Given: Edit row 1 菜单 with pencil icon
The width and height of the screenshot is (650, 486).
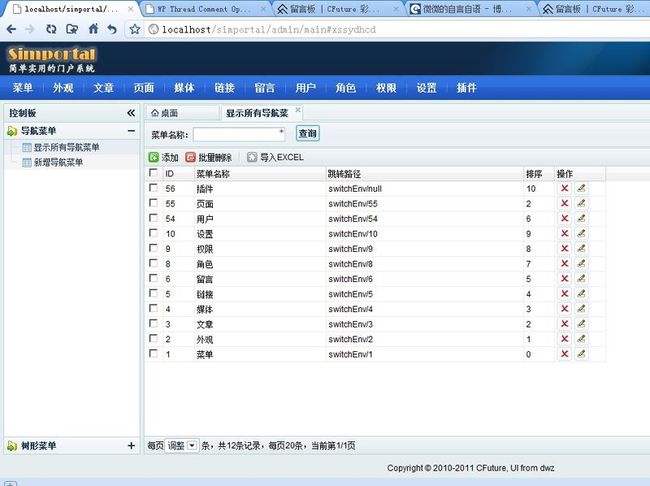Looking at the screenshot, I should (x=581, y=354).
